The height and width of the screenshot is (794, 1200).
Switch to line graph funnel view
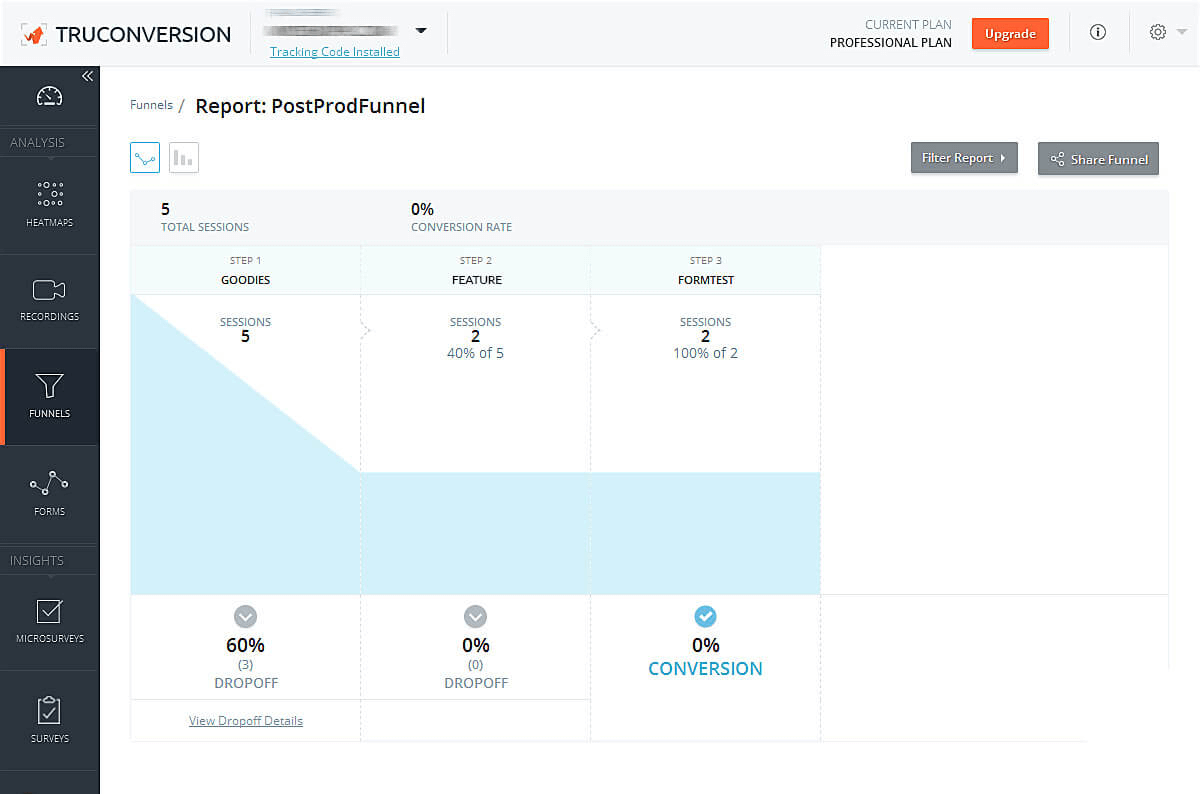coord(145,158)
